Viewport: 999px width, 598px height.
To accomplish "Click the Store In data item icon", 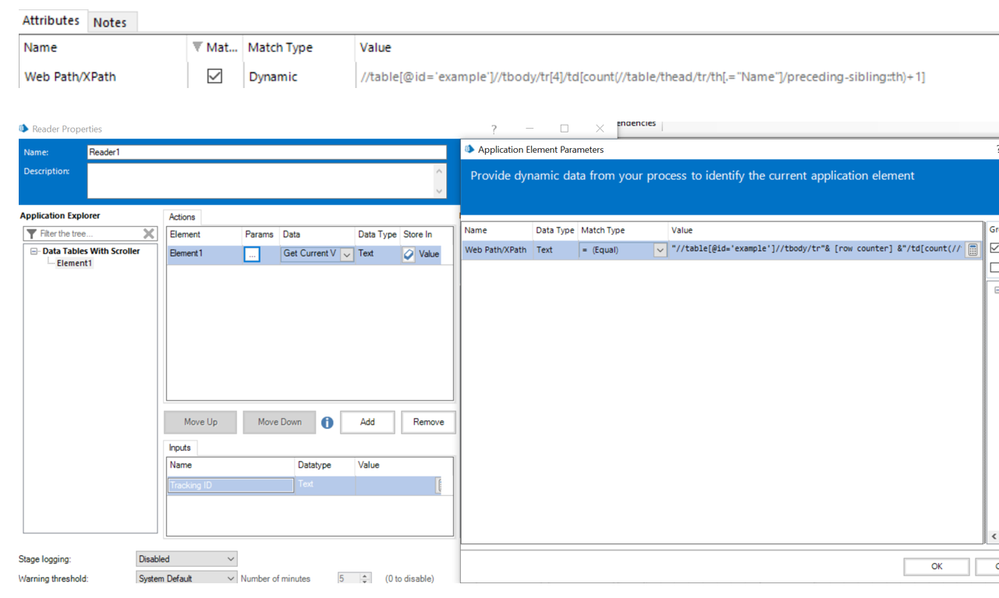I will (408, 255).
